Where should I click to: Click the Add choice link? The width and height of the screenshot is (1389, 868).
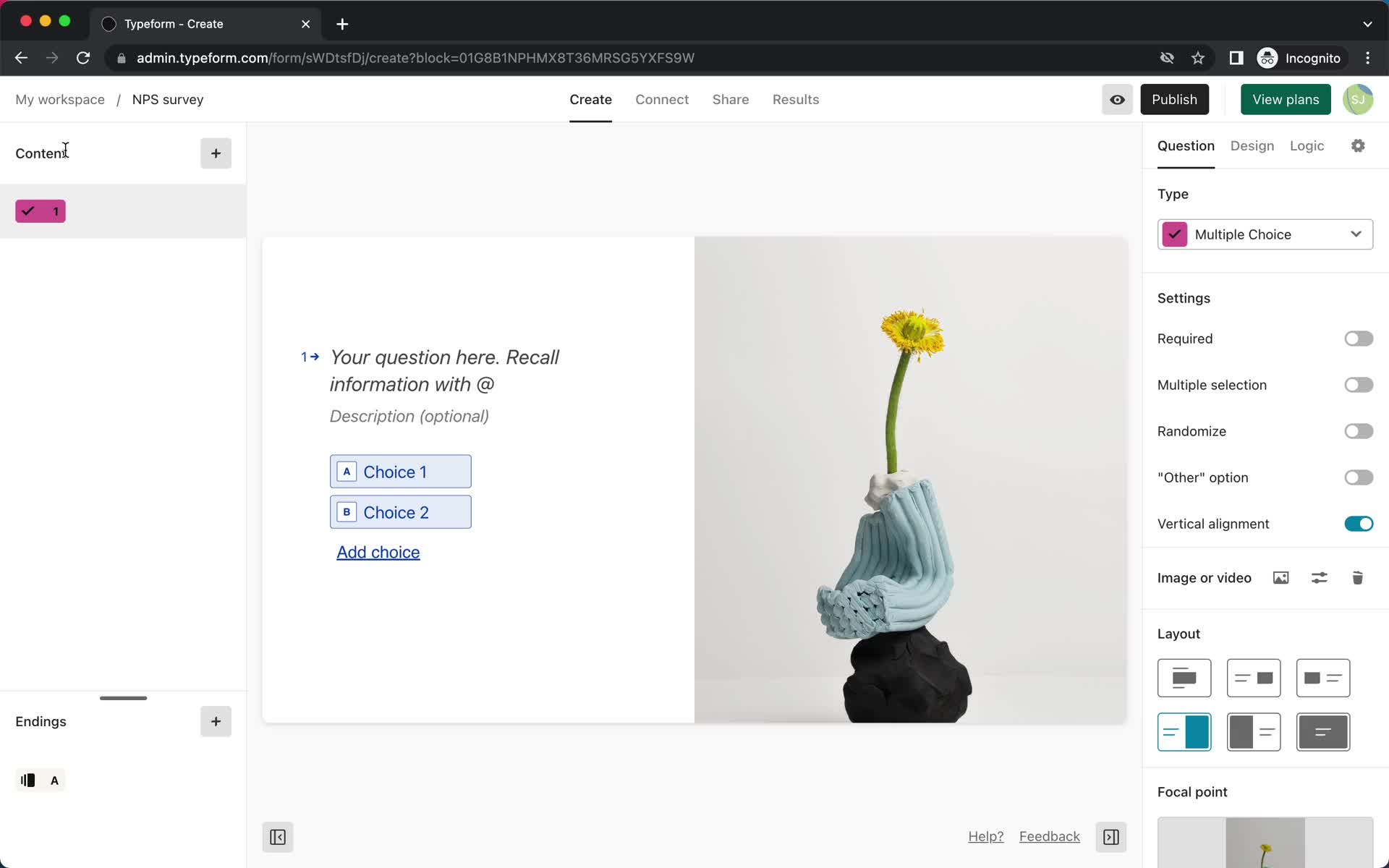pyautogui.click(x=378, y=551)
